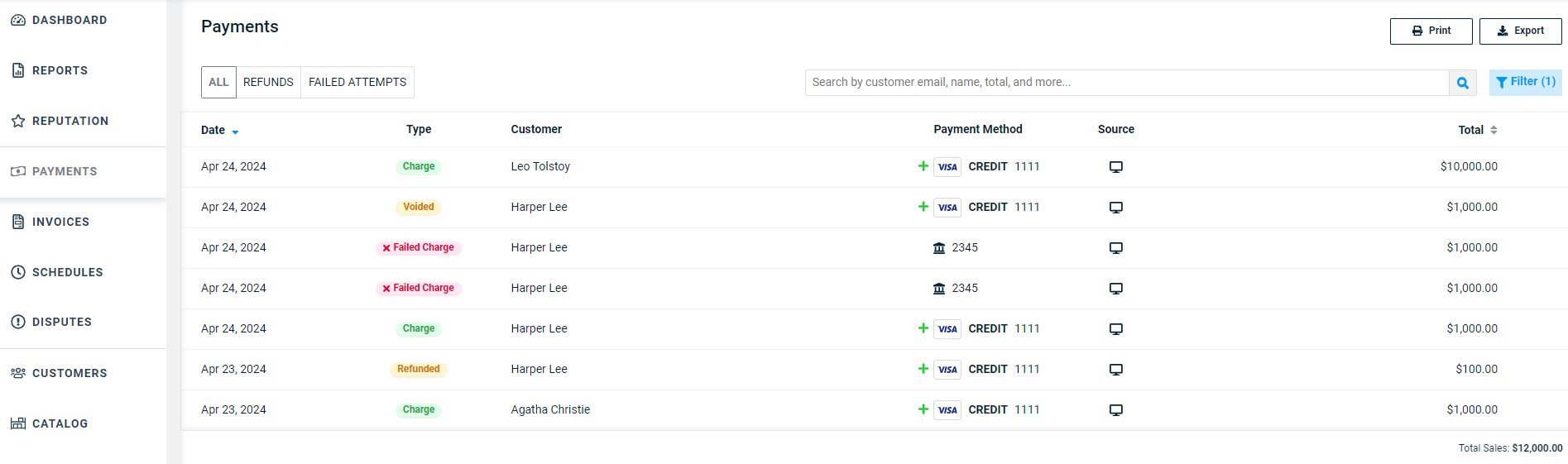The width and height of the screenshot is (1568, 464).
Task: Click the magnifying glass search icon
Action: 1463,83
